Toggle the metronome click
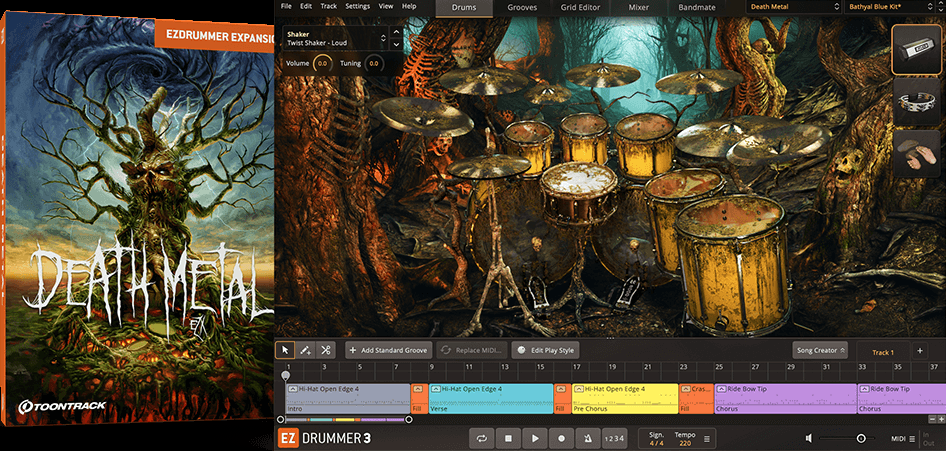The width and height of the screenshot is (946, 451). coord(588,438)
